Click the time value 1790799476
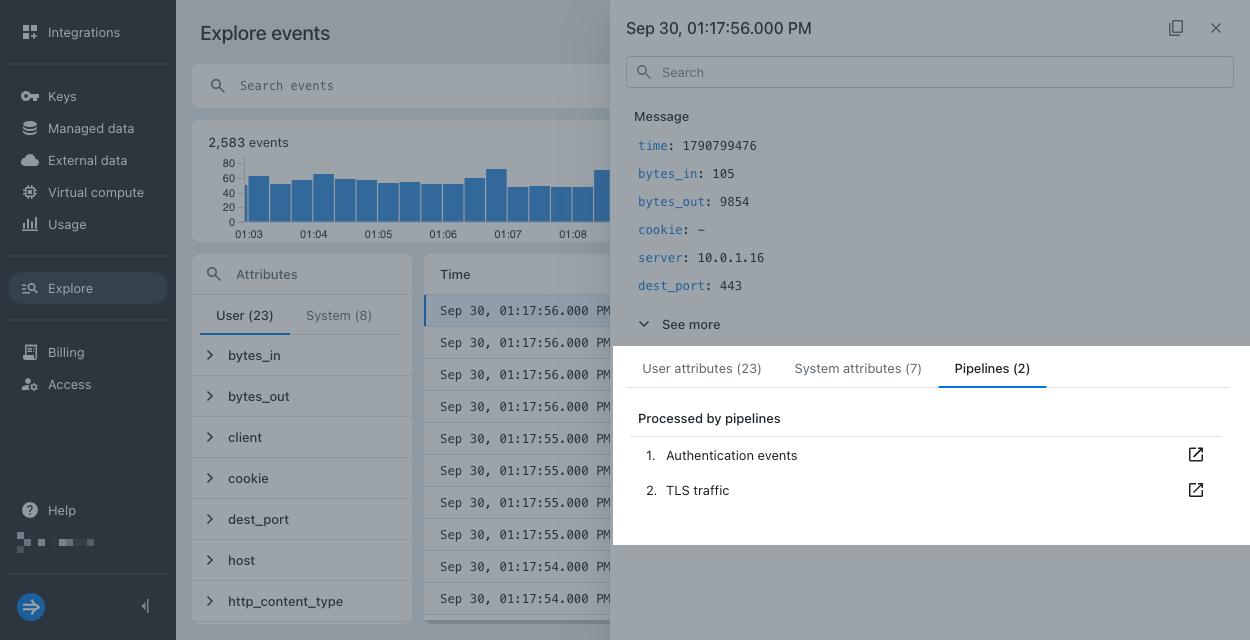Viewport: 1250px width, 640px height. tap(719, 146)
